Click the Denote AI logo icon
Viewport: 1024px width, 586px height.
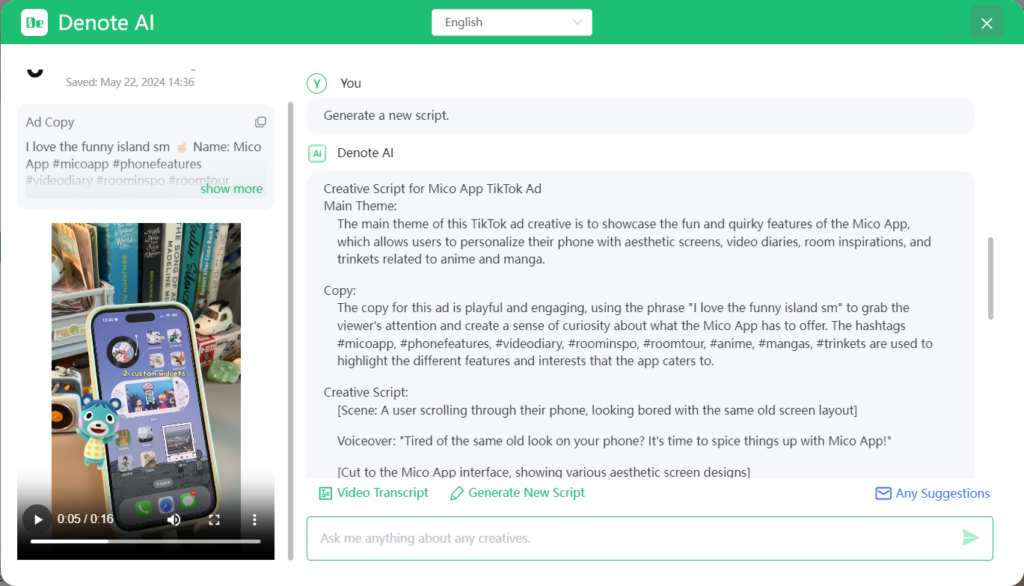pos(33,22)
